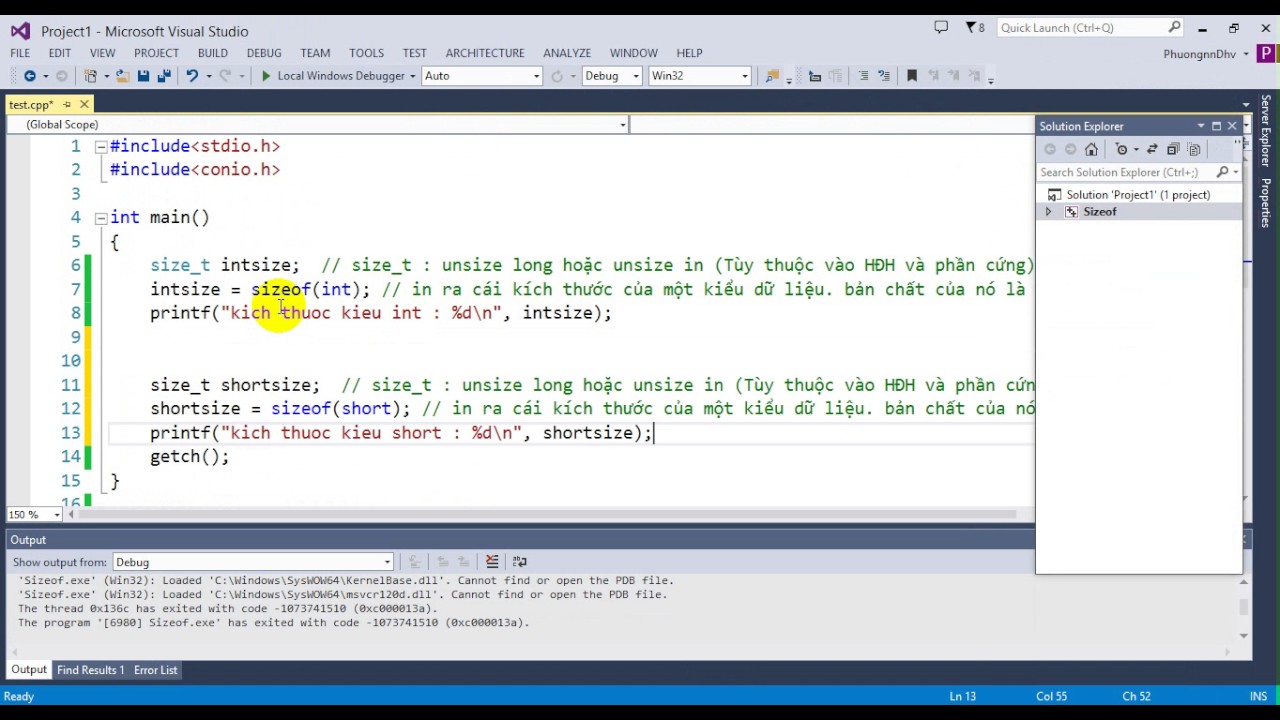This screenshot has width=1280, height=720.
Task: Collapse All in Solution Explorer
Action: pyautogui.click(x=1173, y=149)
